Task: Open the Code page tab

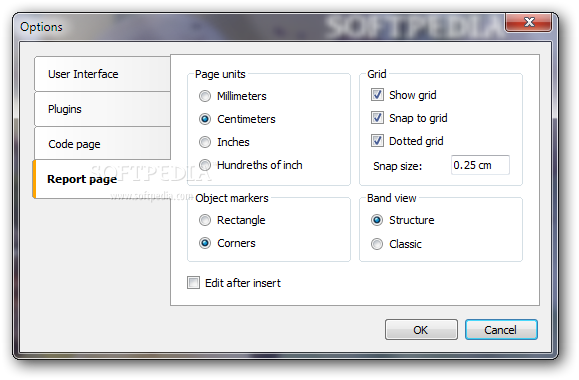Action: pos(102,144)
